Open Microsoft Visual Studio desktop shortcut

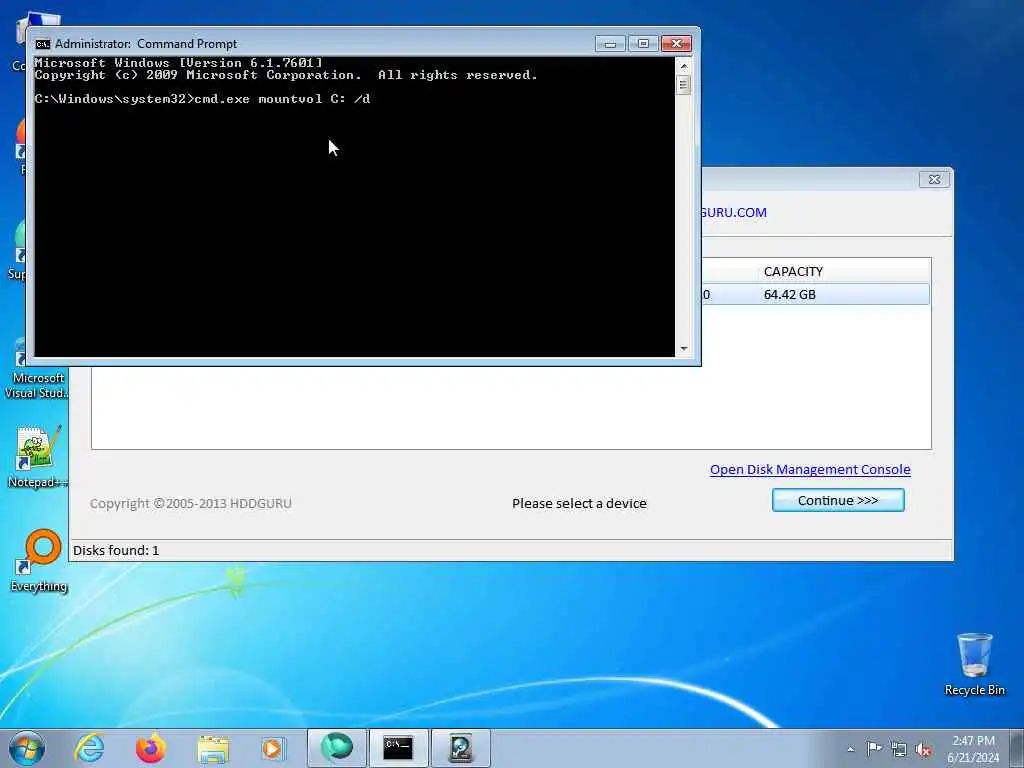(x=38, y=369)
